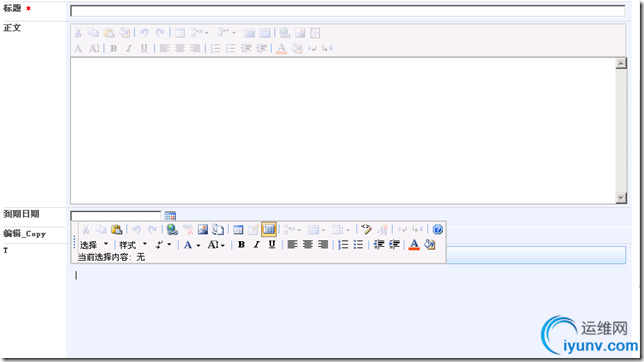
Task: Open help via blue question mark
Action: (x=438, y=229)
